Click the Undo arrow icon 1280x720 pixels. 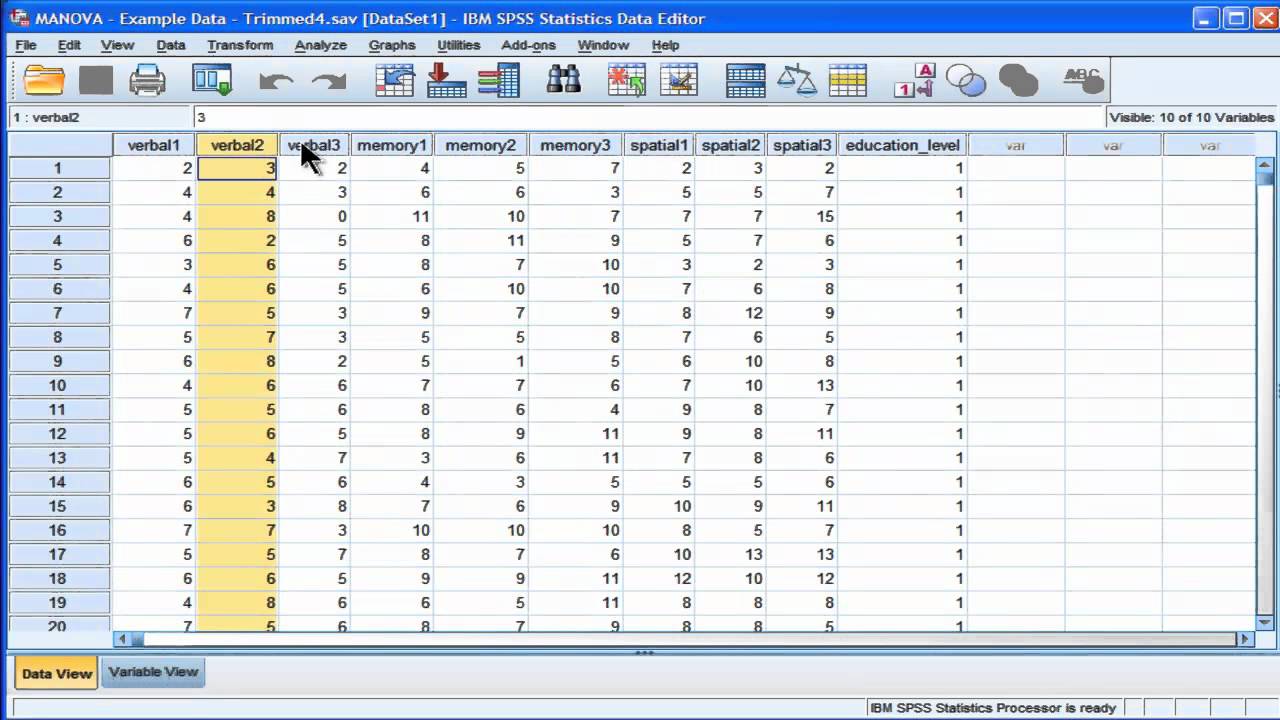(277, 81)
